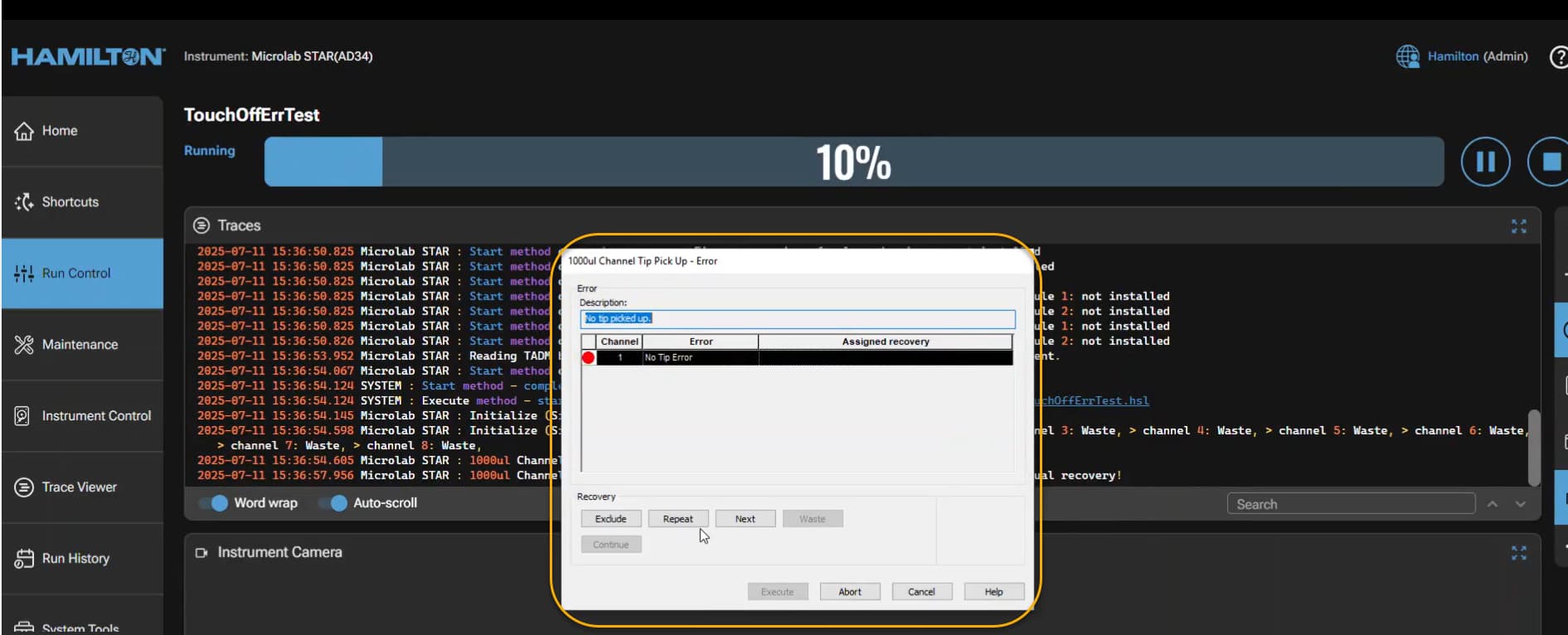Click the Trace Viewer list icon
The height and width of the screenshot is (635, 1568).
[24, 487]
